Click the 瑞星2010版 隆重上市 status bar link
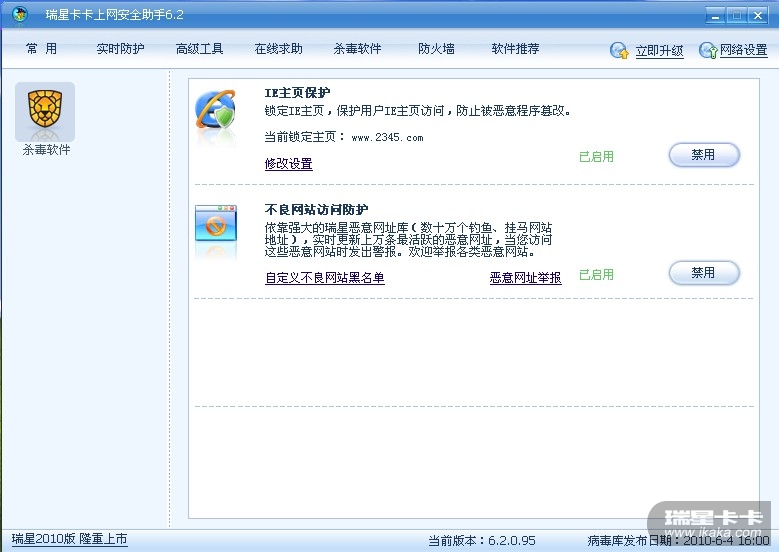779x552 pixels. click(70, 539)
